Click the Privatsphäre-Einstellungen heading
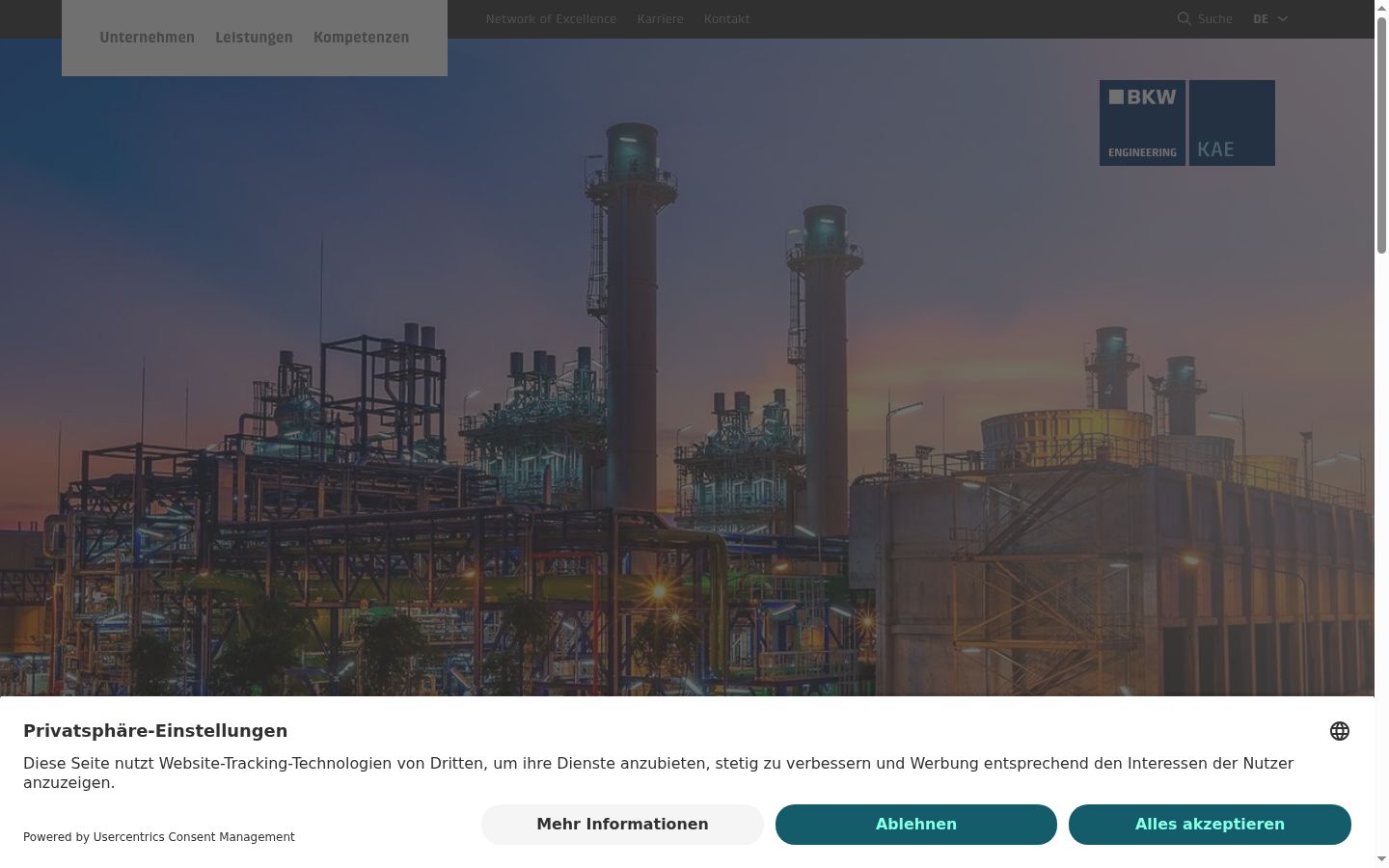The height and width of the screenshot is (868, 1389). click(155, 731)
